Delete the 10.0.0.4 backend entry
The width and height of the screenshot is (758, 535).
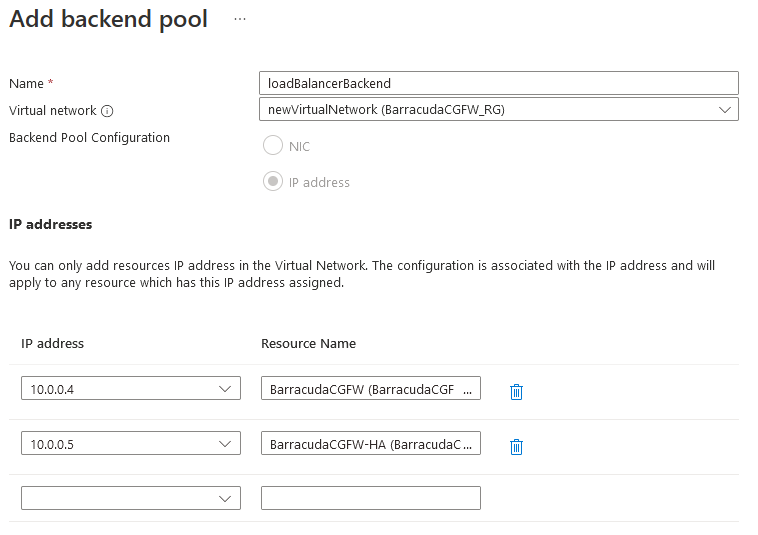[516, 391]
